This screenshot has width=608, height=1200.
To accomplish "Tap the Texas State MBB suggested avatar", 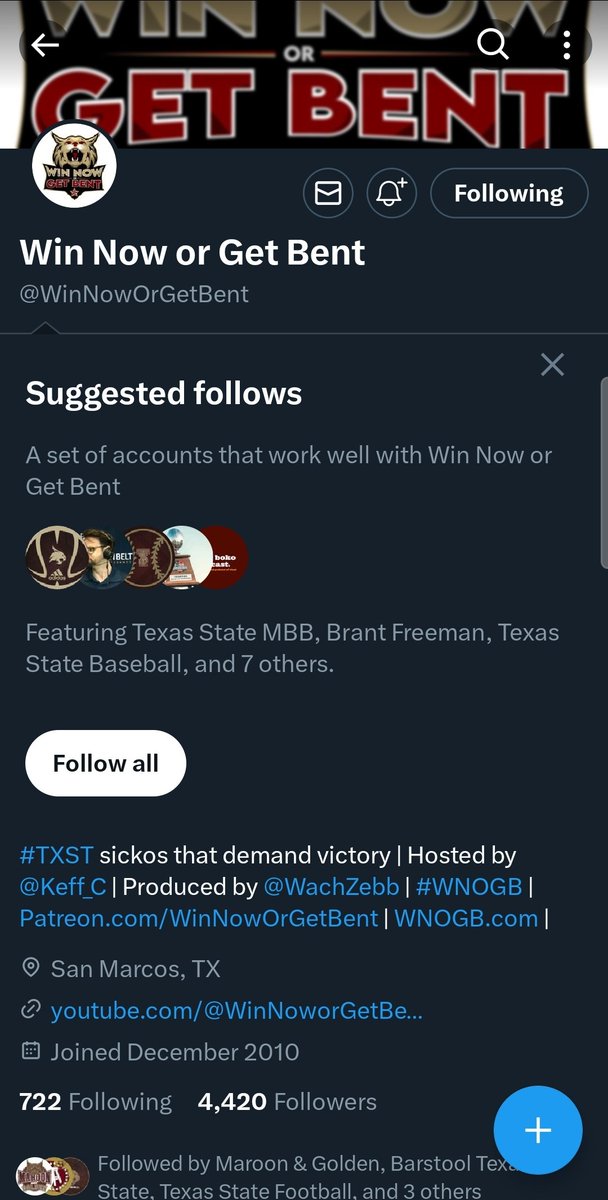I will click(54, 557).
